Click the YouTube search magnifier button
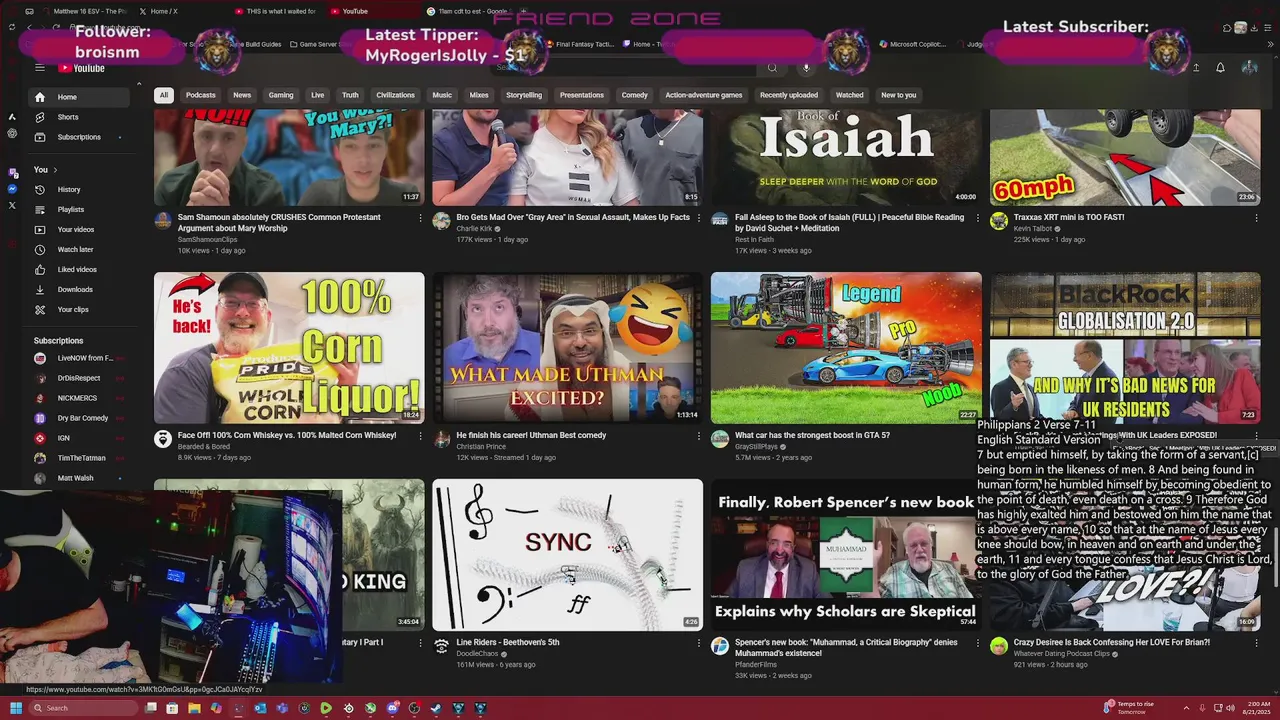The height and width of the screenshot is (720, 1280). [x=772, y=68]
